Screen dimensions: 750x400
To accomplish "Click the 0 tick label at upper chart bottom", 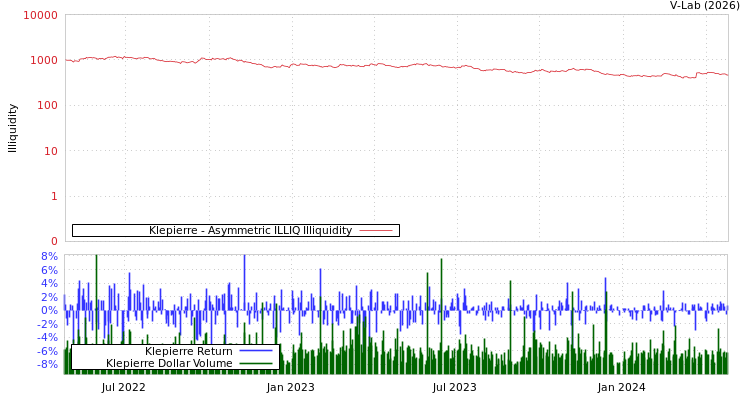I will pos(54,241).
